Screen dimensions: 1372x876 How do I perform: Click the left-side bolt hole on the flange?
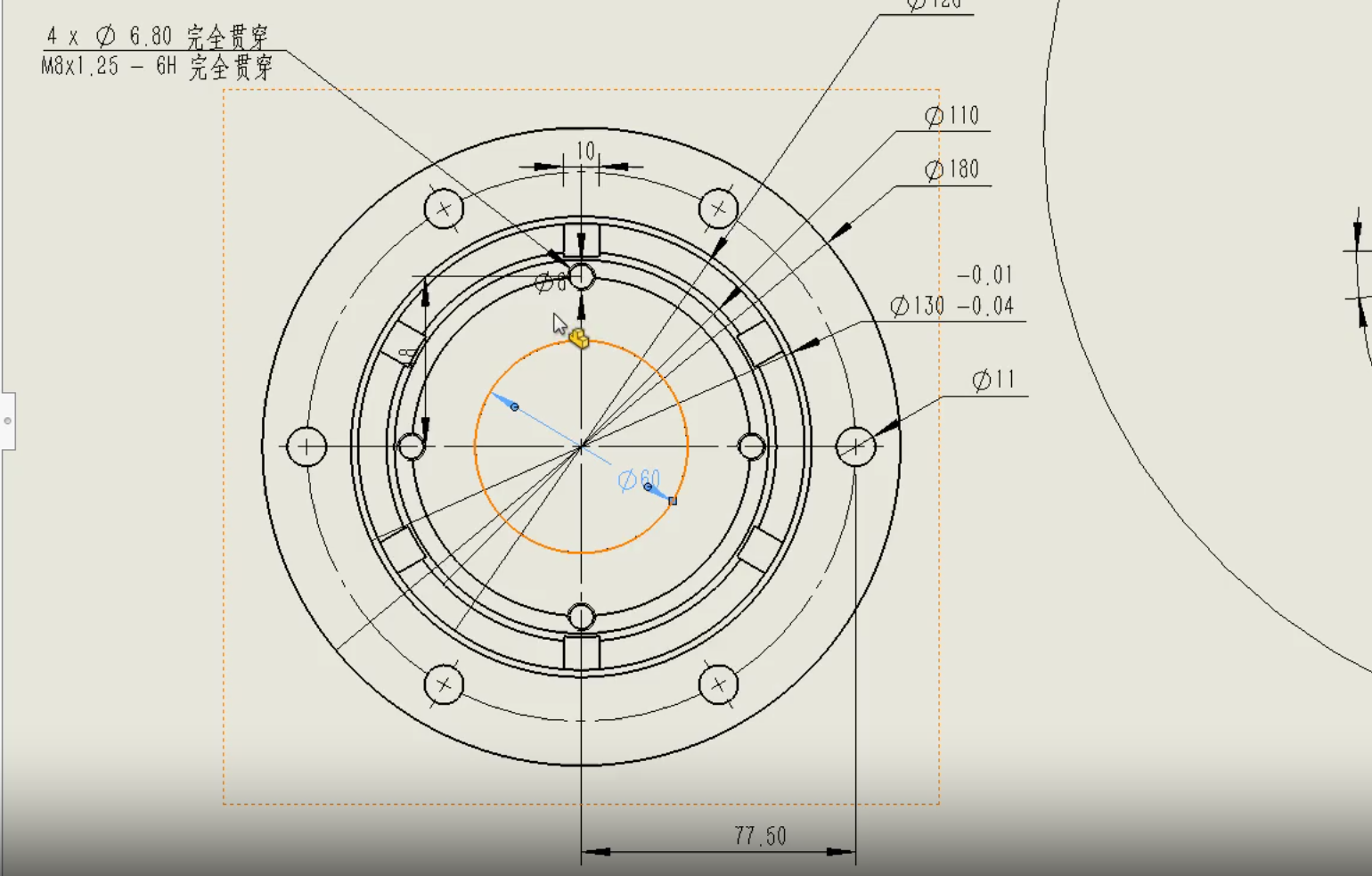306,446
